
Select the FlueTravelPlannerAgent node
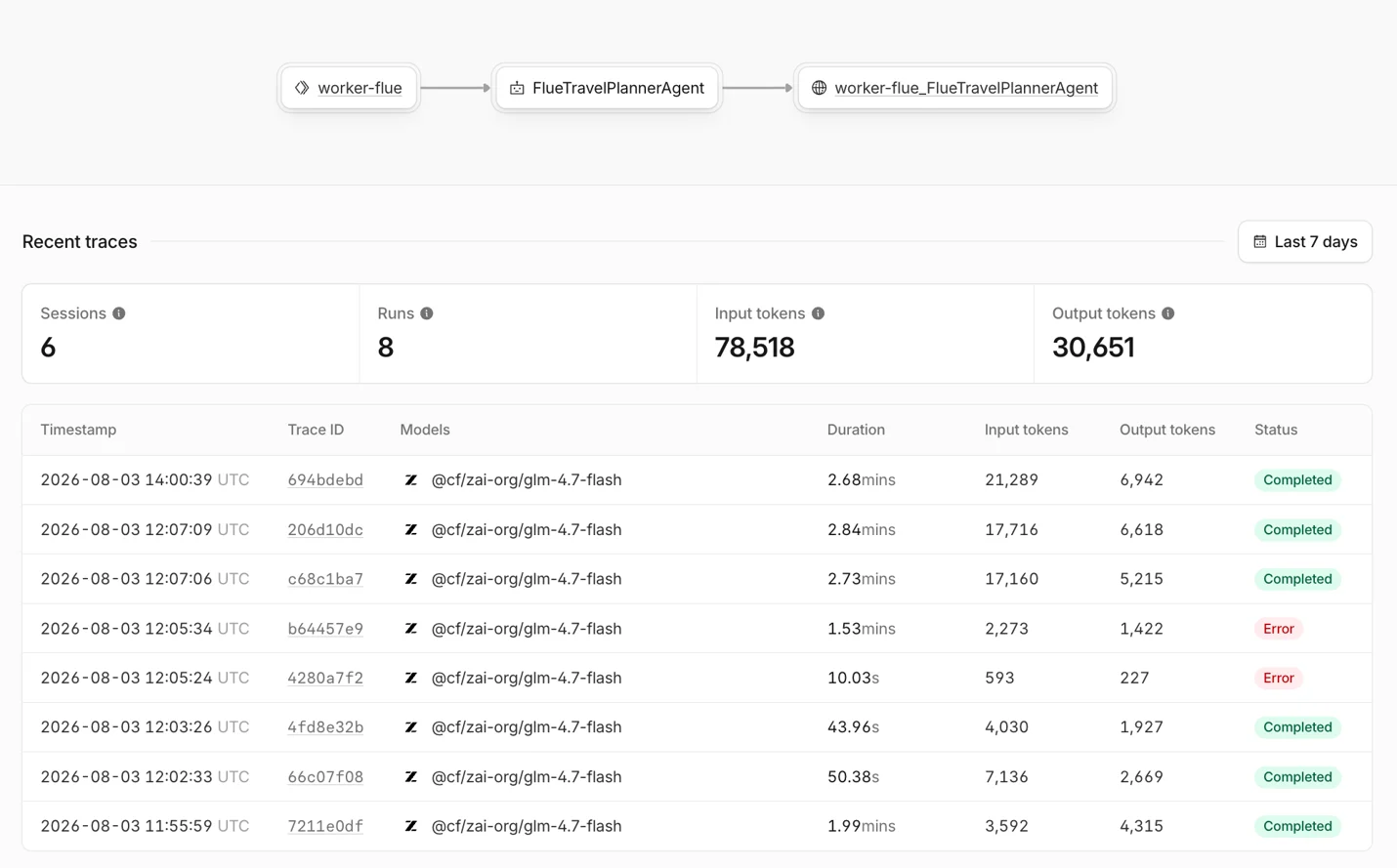tap(607, 88)
